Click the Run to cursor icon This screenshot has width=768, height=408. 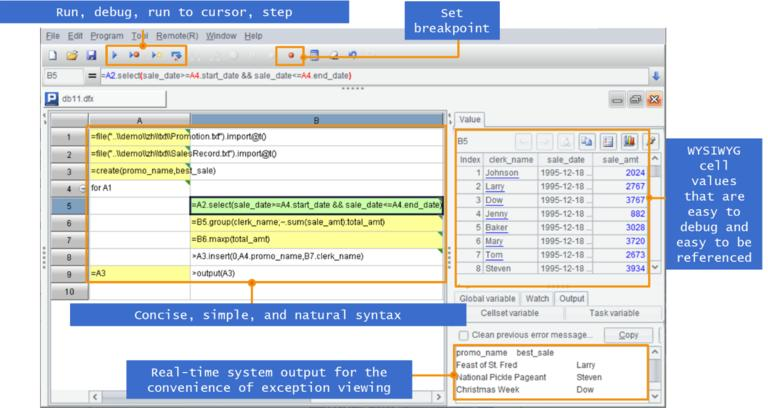coord(155,56)
